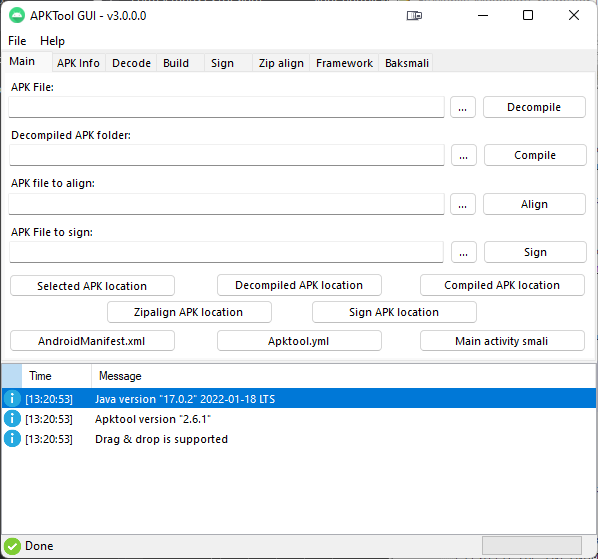This screenshot has height=559, width=598.
Task: Open Zipalign APK location
Action: (x=189, y=312)
